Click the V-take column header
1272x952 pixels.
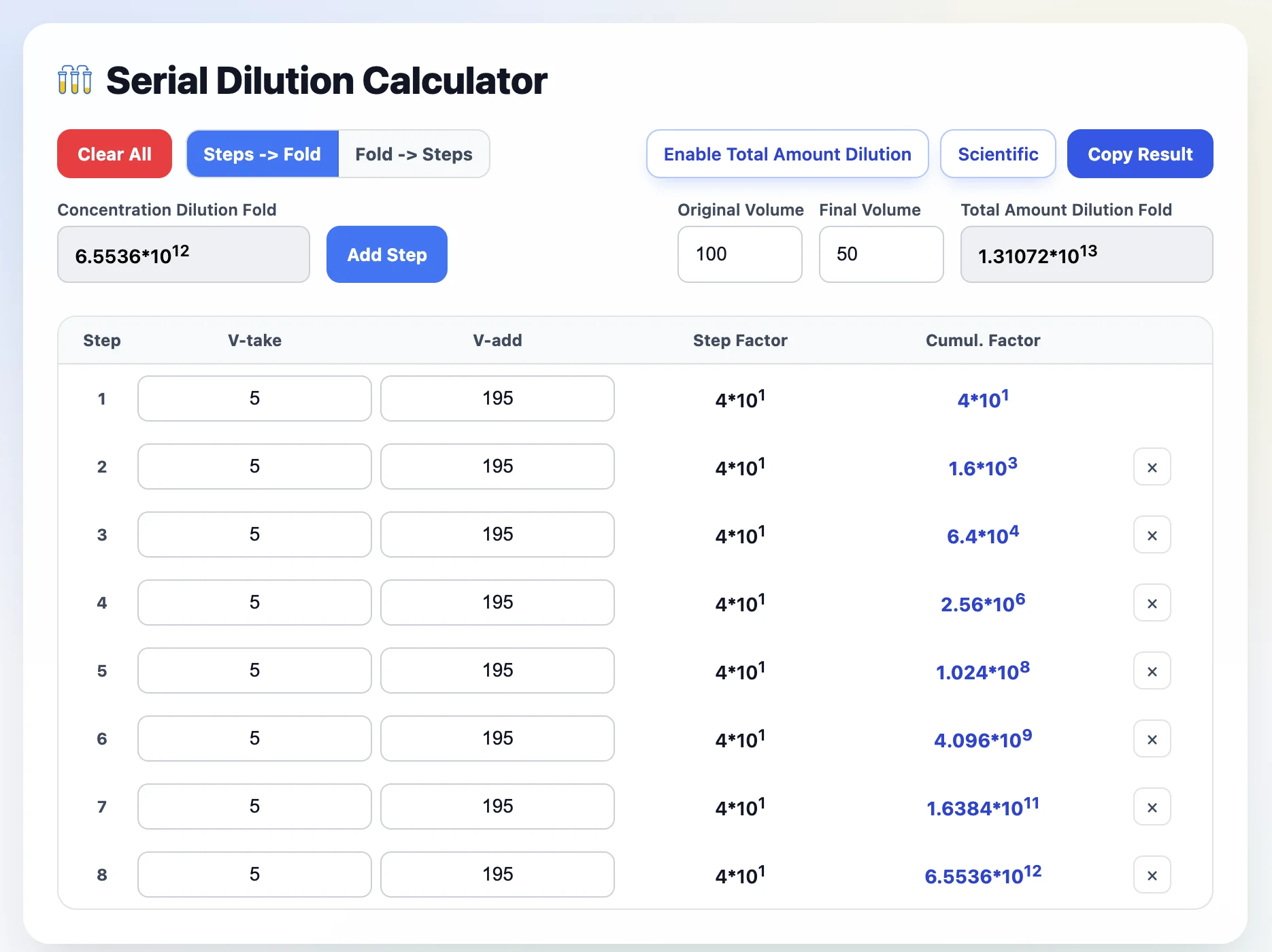254,340
